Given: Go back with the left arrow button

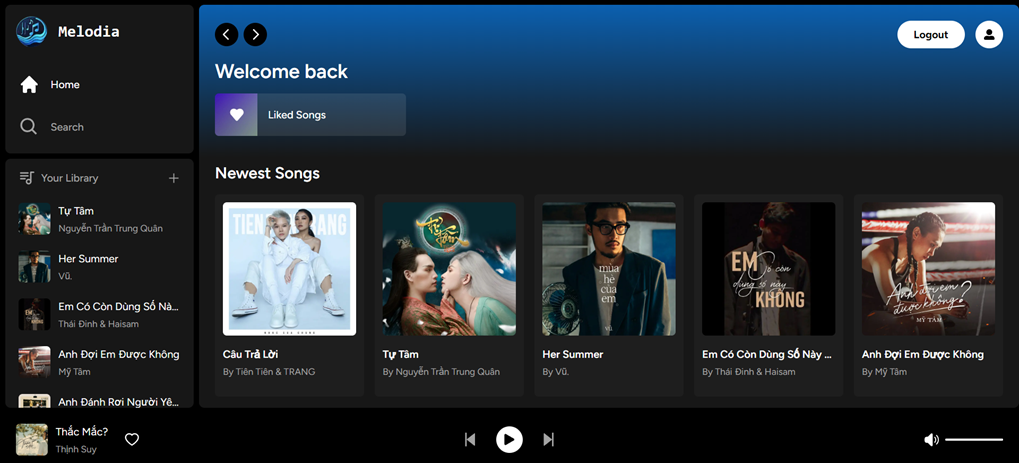Looking at the screenshot, I should coord(226,34).
